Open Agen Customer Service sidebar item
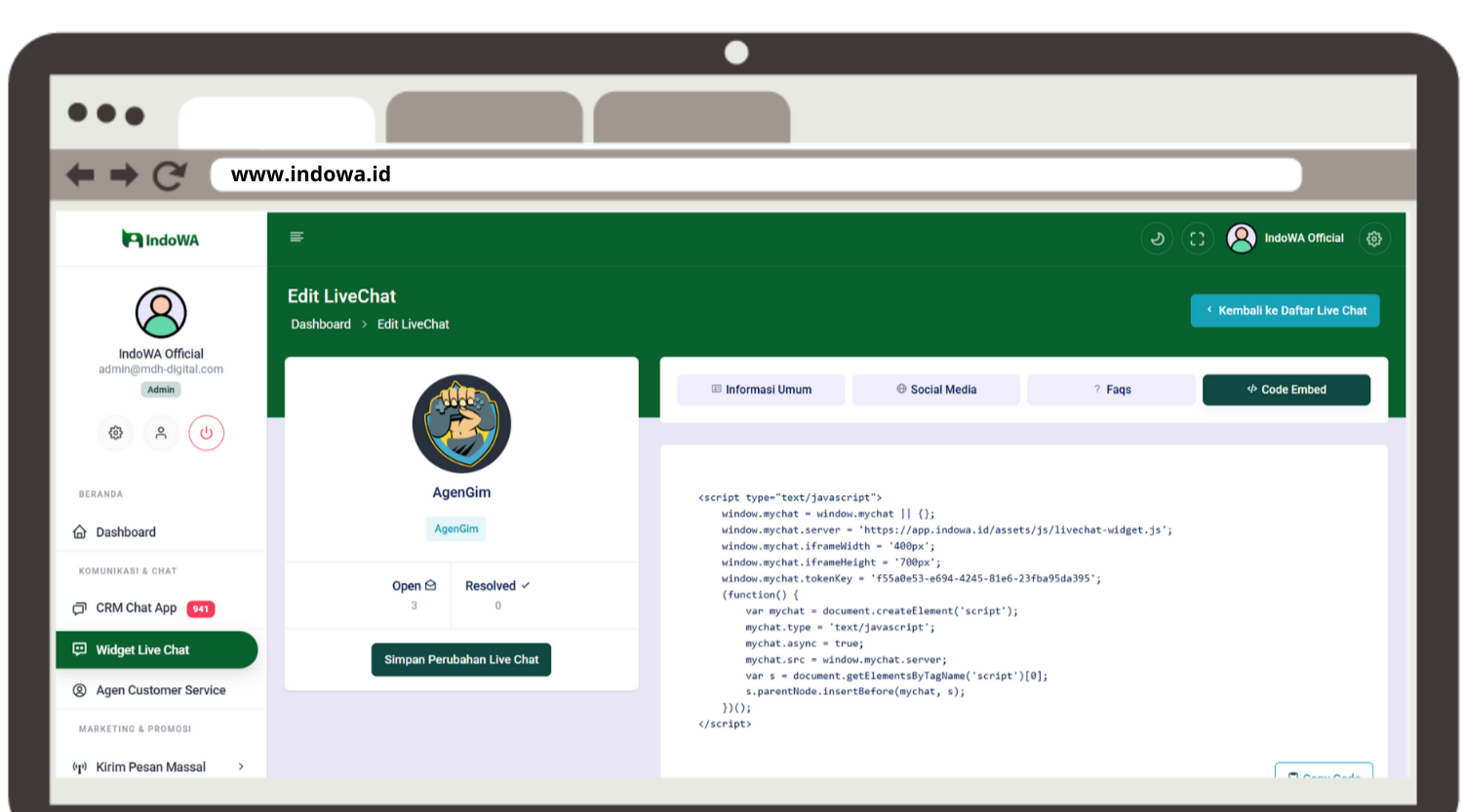The height and width of the screenshot is (812, 1463). 161,690
